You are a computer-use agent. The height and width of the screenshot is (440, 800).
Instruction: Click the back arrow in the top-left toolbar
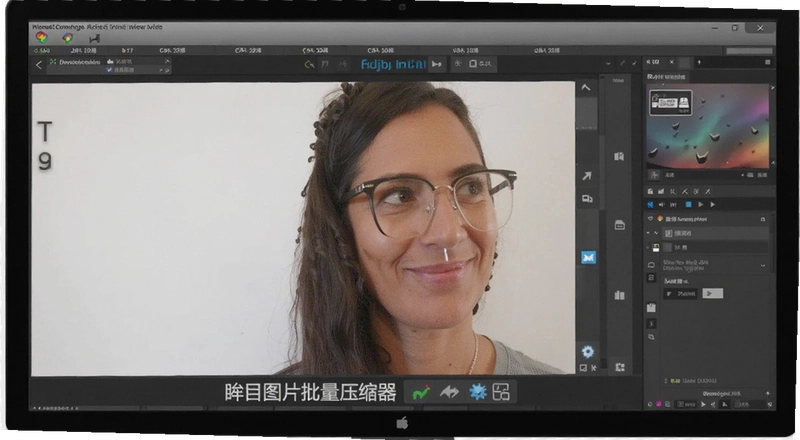click(39, 65)
